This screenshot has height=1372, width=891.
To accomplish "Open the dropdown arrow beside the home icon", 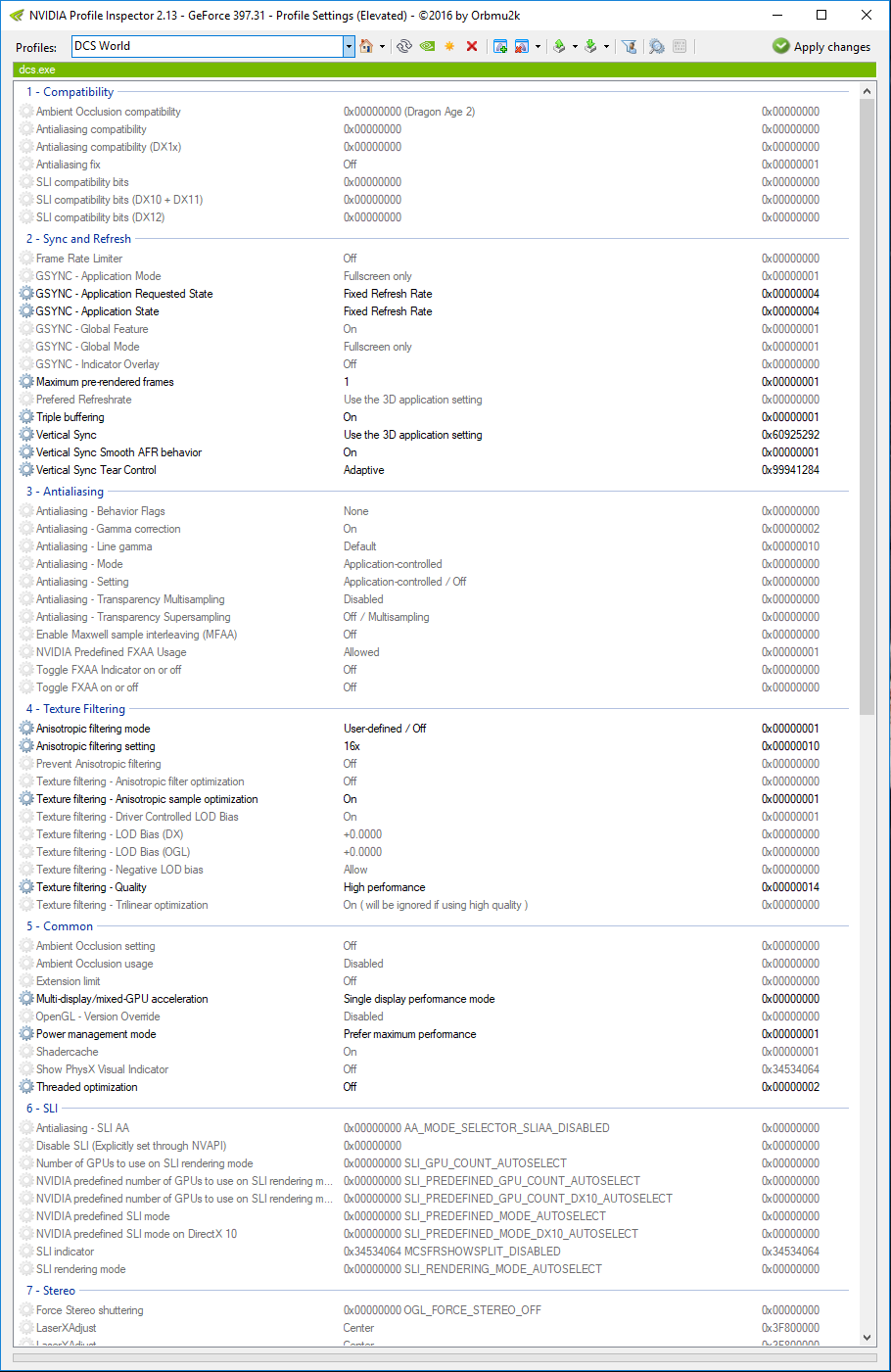I will click(x=382, y=46).
